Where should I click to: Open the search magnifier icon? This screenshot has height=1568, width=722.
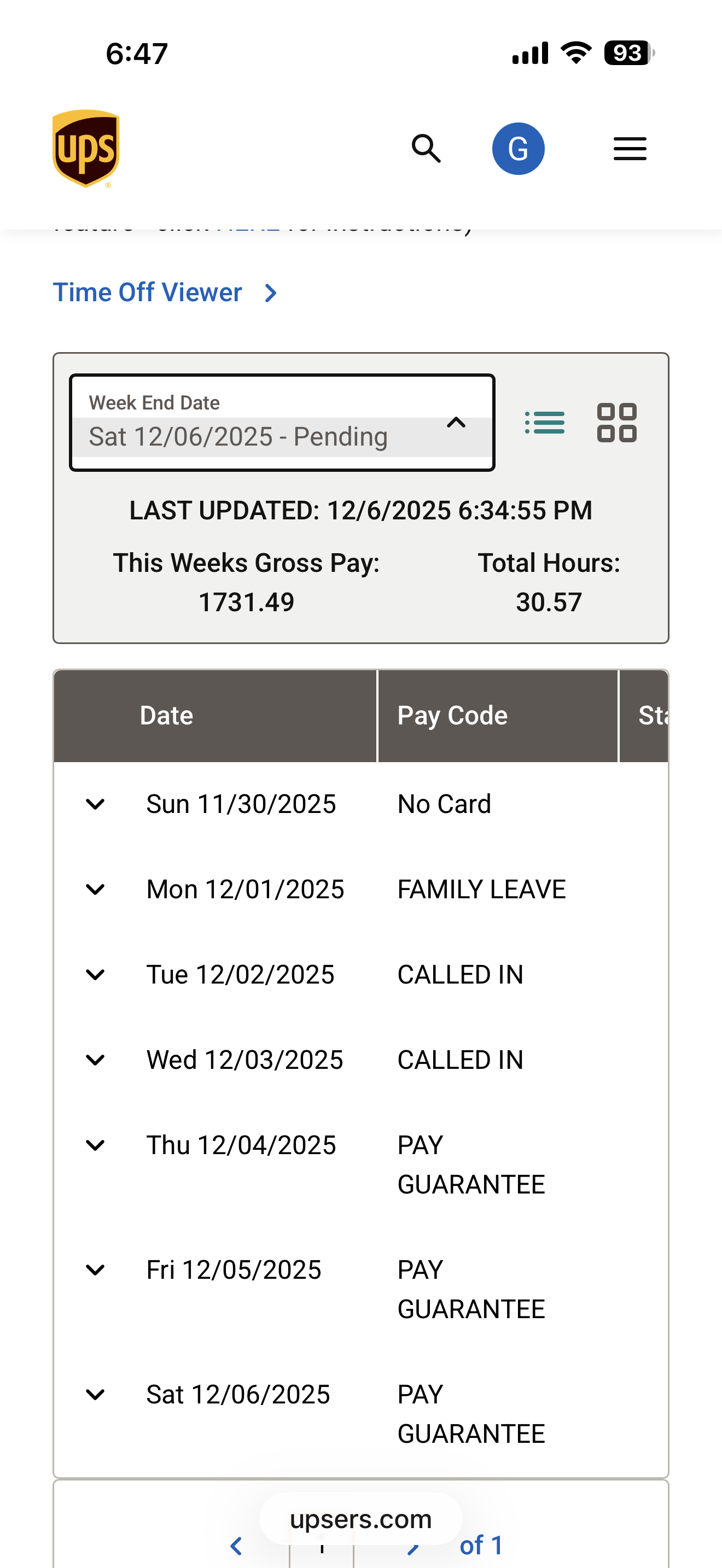coord(426,149)
